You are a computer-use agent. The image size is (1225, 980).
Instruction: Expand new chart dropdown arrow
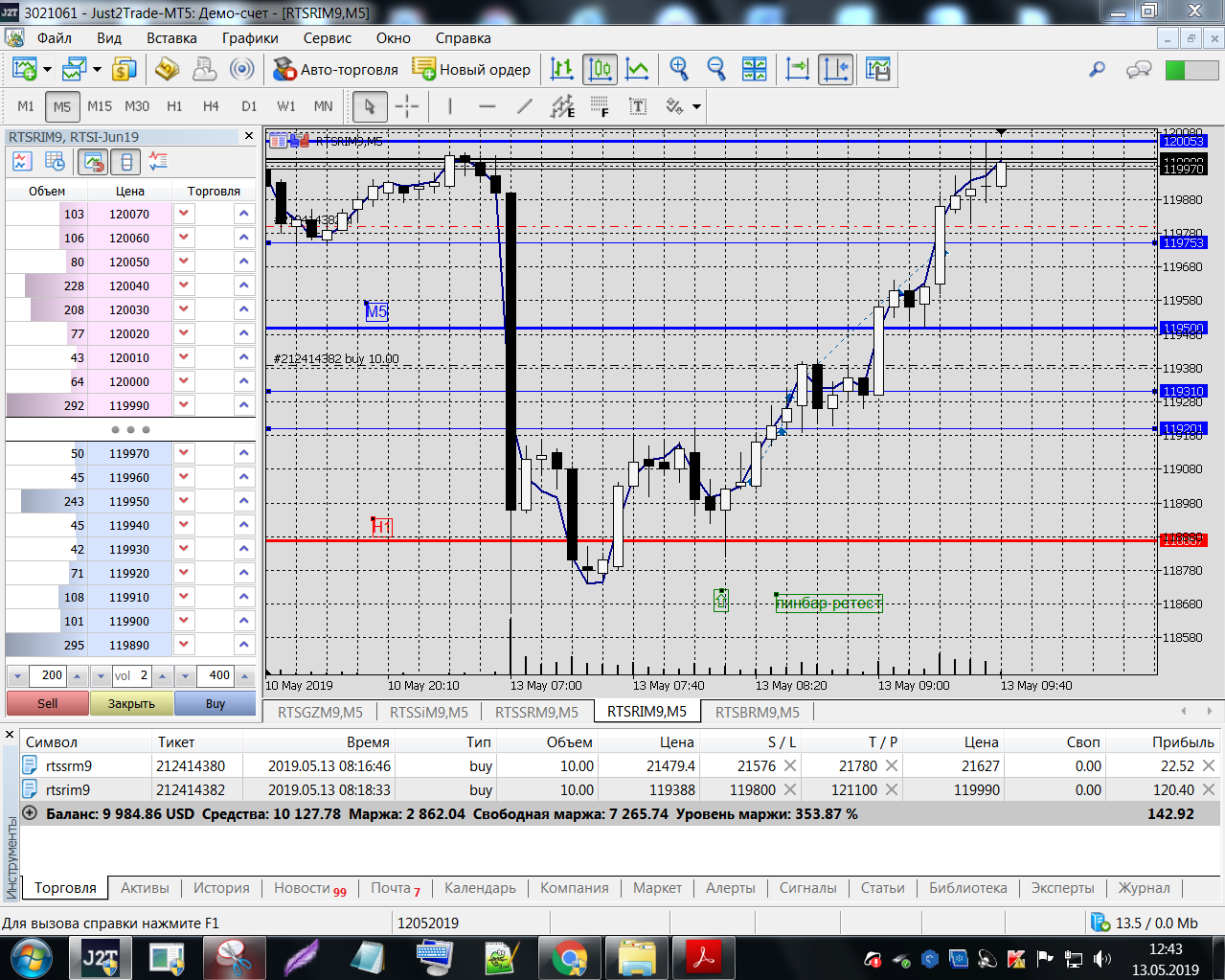pyautogui.click(x=46, y=69)
